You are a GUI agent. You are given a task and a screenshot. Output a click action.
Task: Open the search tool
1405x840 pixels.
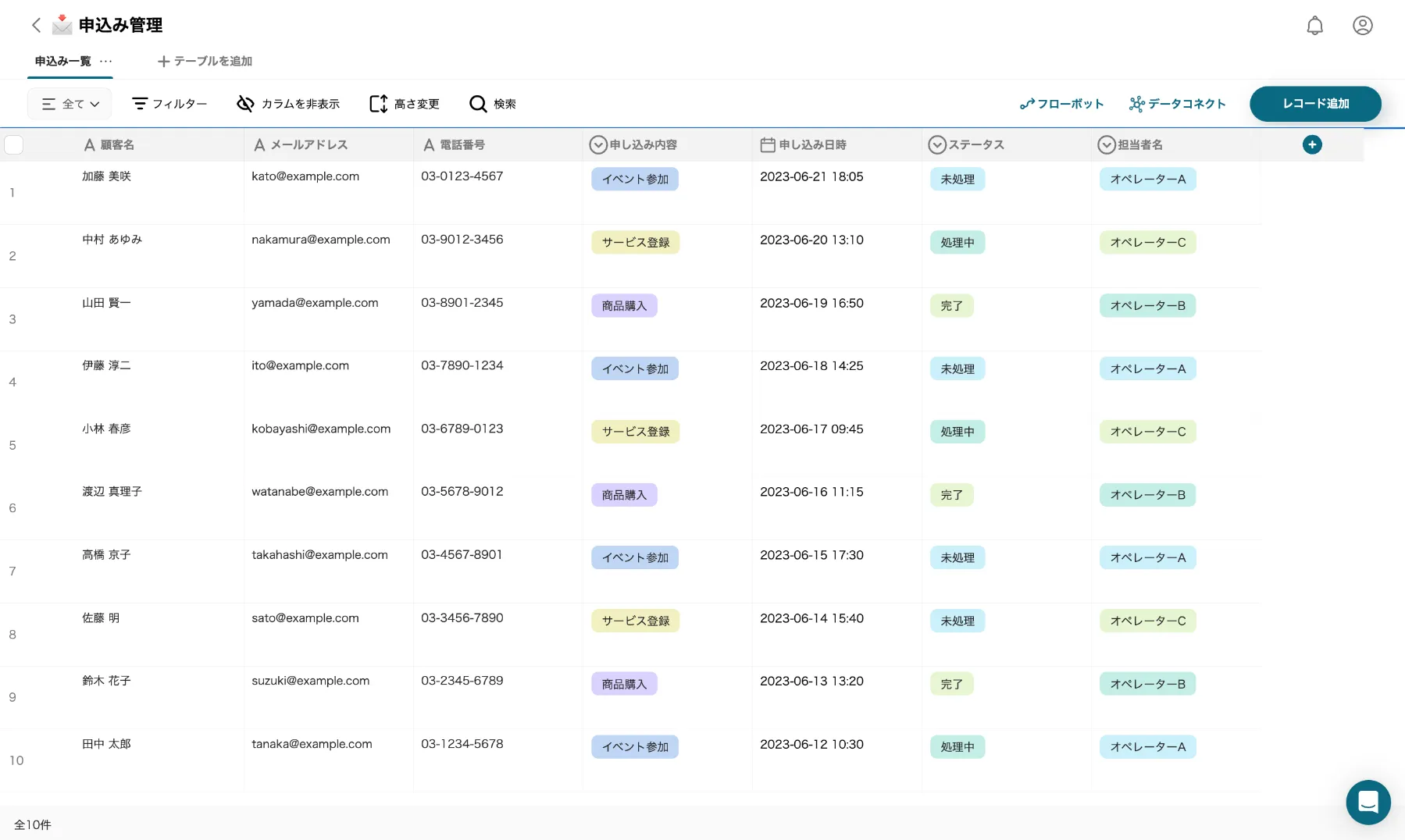[x=493, y=104]
